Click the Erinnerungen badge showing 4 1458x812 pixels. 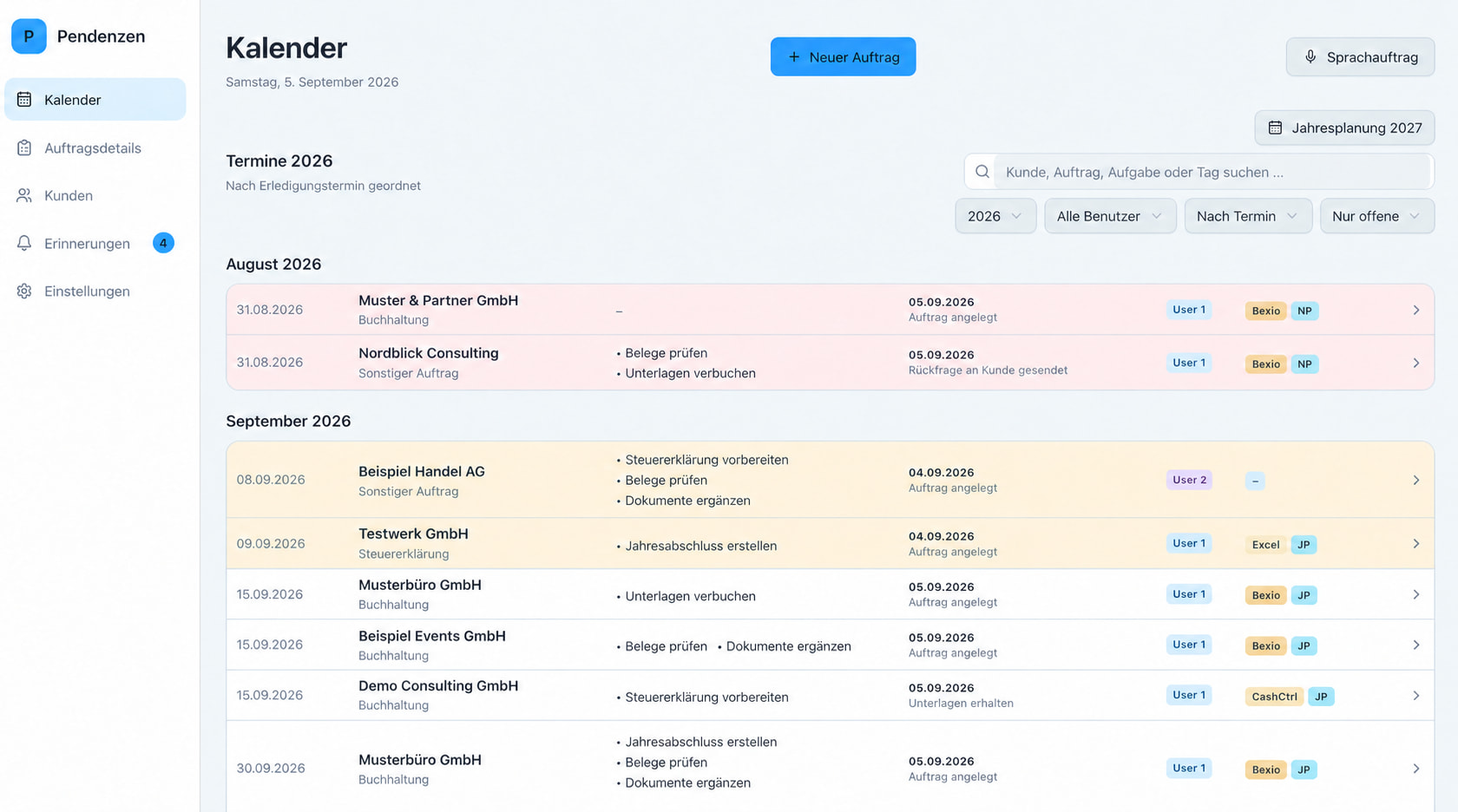click(x=163, y=243)
